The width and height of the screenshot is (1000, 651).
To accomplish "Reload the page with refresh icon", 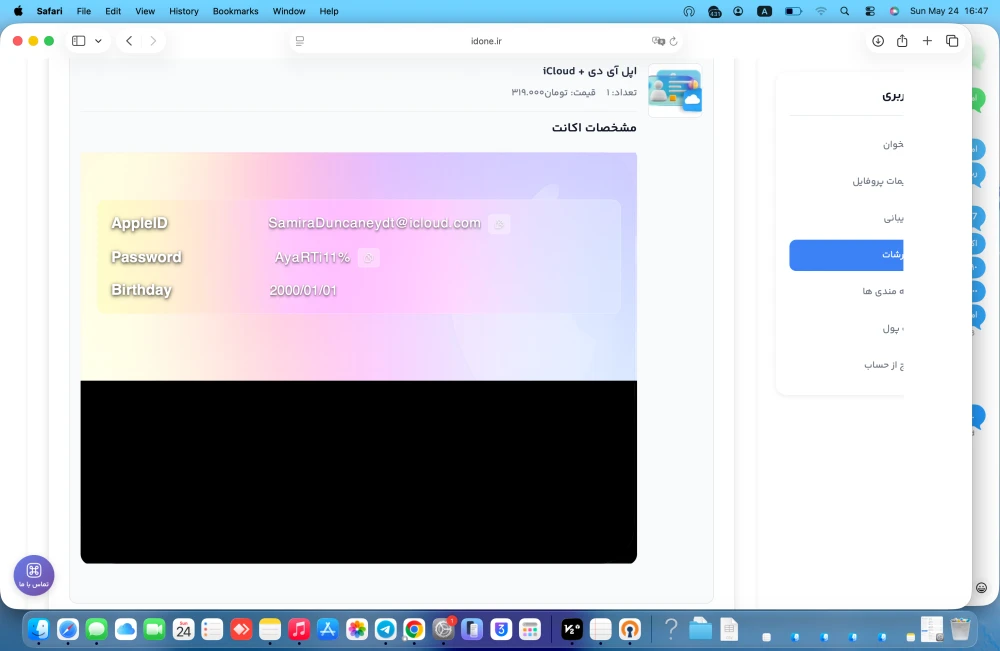I will coord(673,41).
